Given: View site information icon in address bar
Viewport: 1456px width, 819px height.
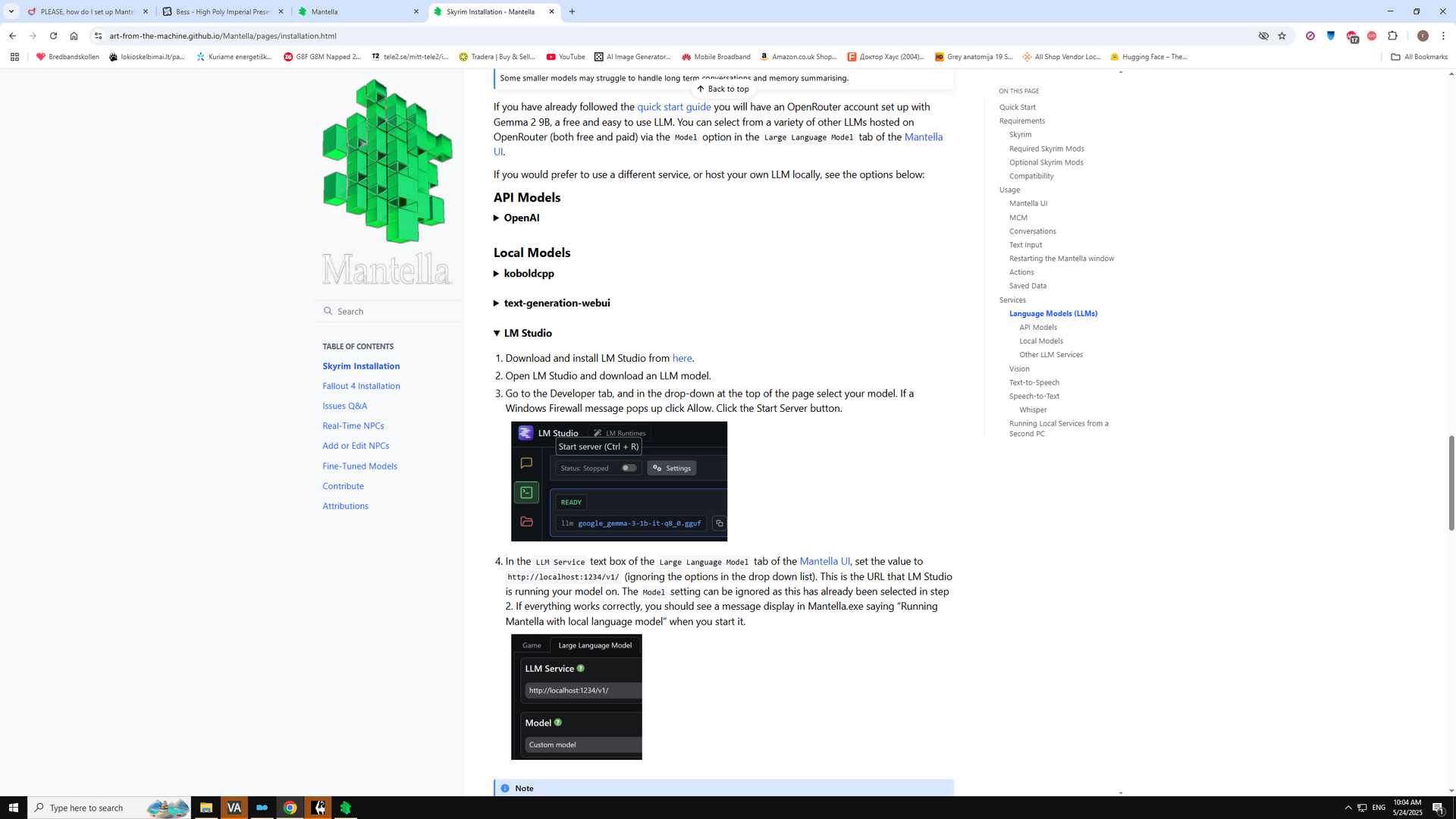Looking at the screenshot, I should tap(98, 36).
